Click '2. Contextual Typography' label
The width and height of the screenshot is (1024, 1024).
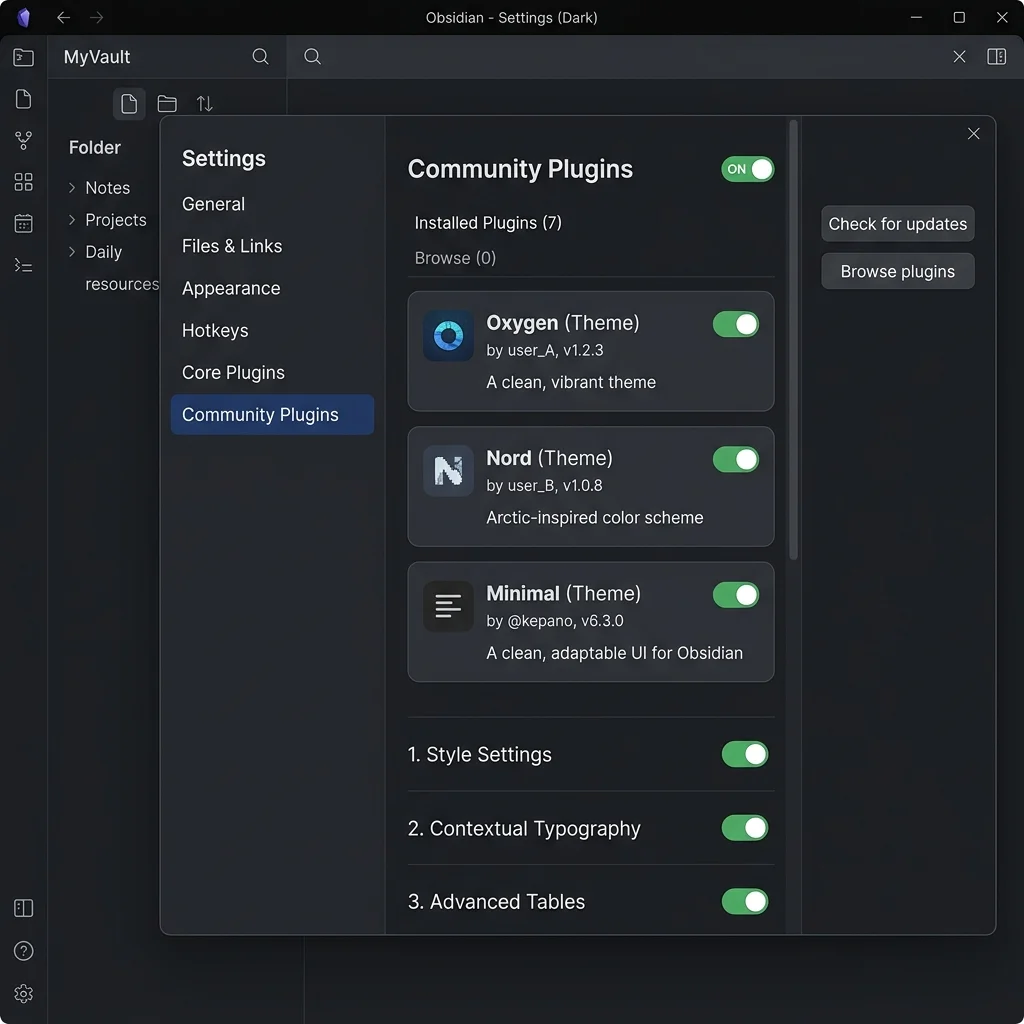coord(524,829)
